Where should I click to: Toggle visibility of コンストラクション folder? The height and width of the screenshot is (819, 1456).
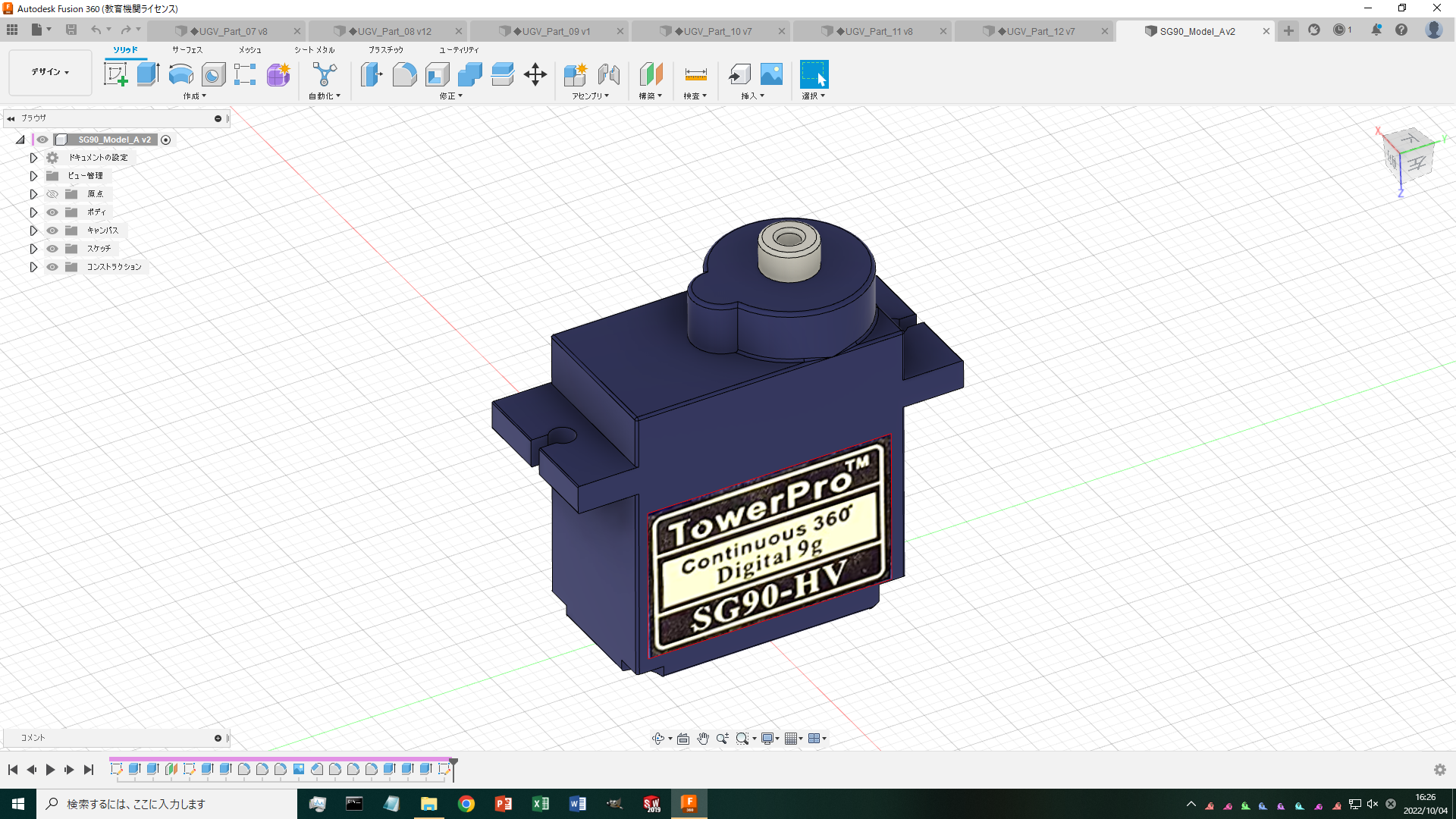coord(52,267)
